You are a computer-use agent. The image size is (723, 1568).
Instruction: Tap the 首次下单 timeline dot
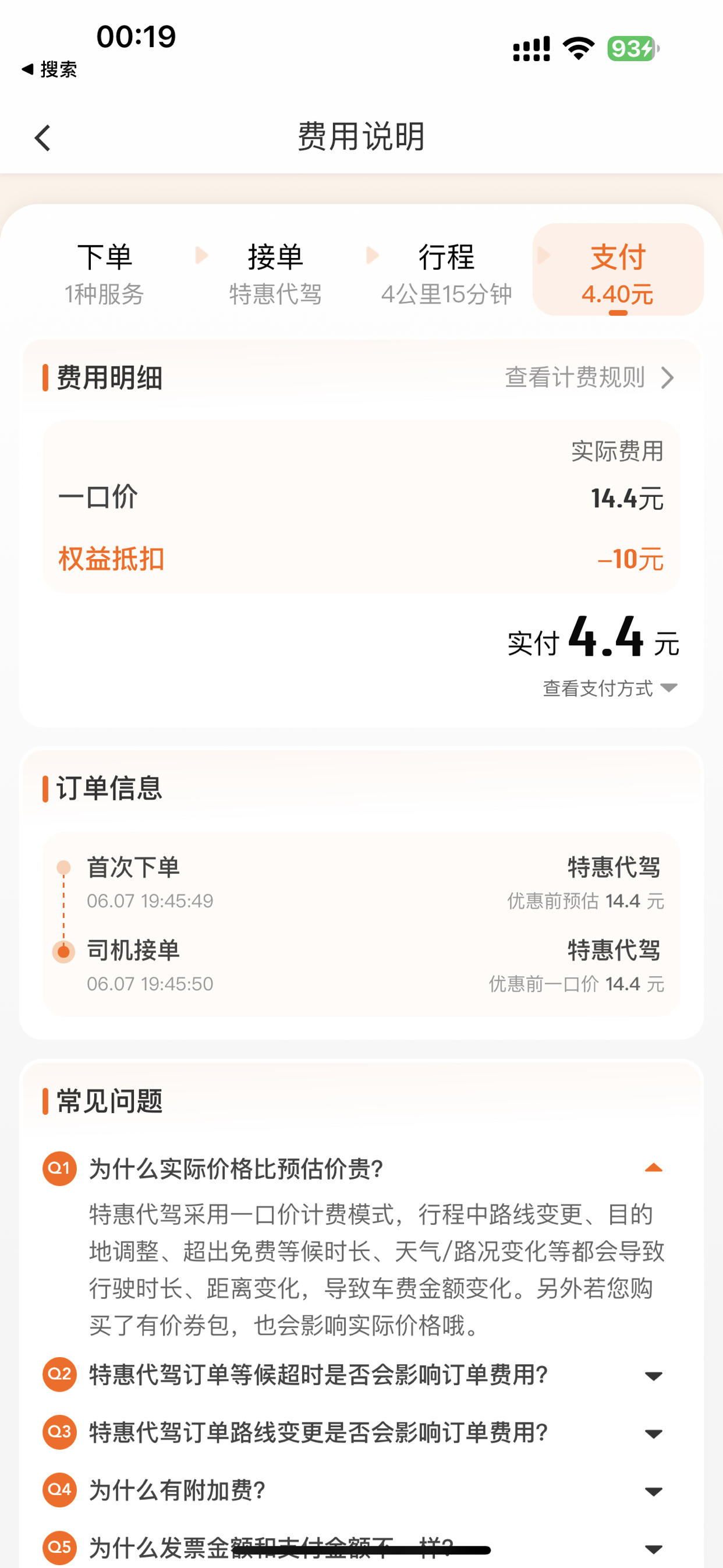point(63,867)
